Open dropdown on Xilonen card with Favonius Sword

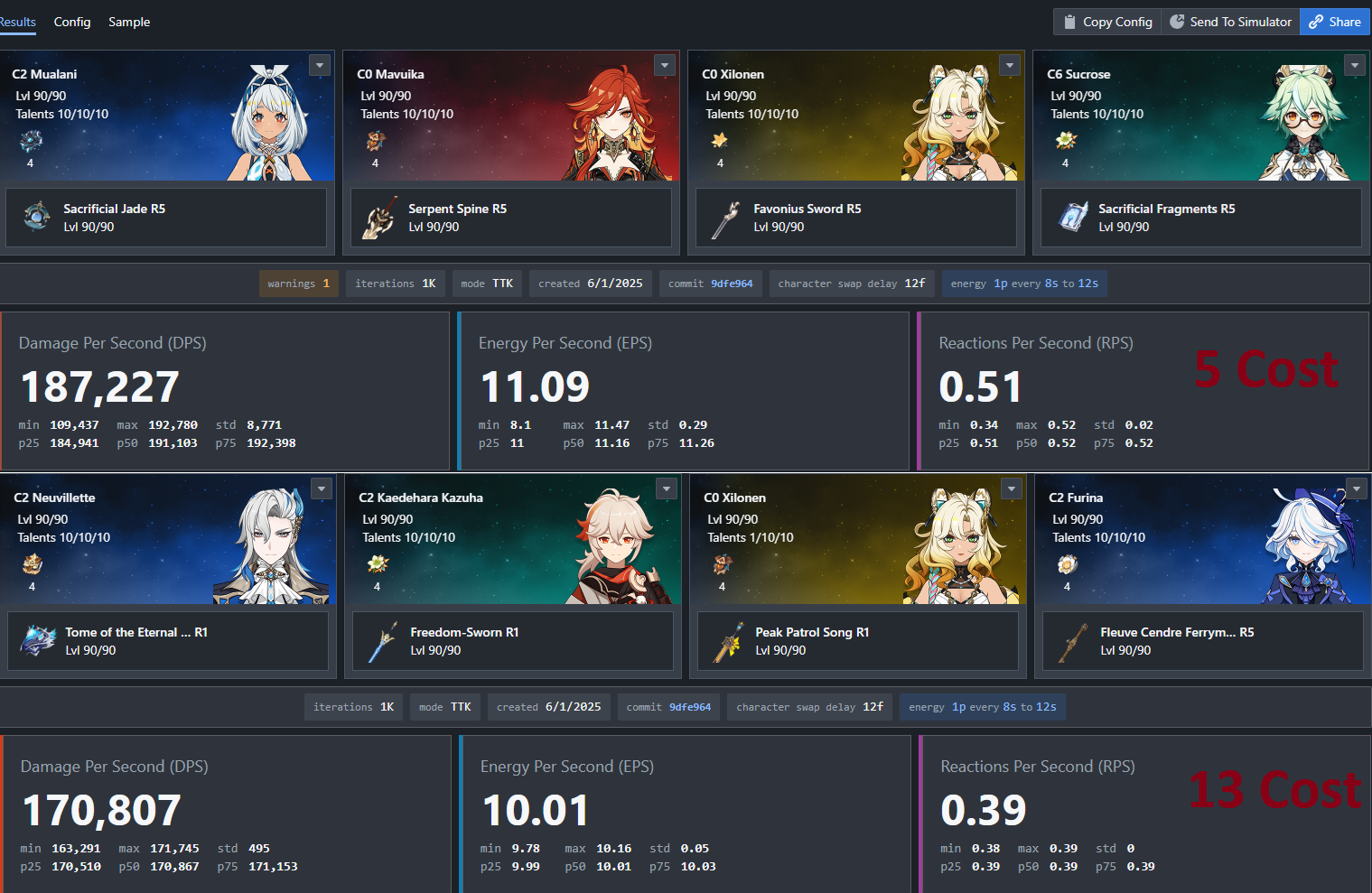point(1010,65)
